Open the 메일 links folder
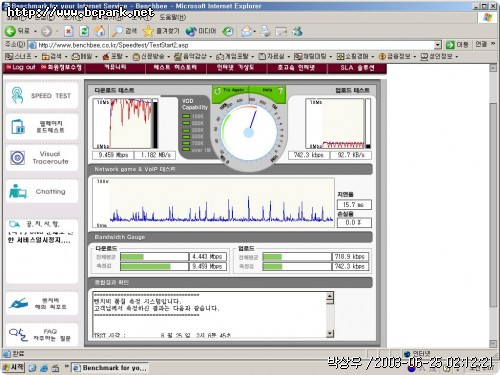Viewport: 500px width, 375px height. 84,56
